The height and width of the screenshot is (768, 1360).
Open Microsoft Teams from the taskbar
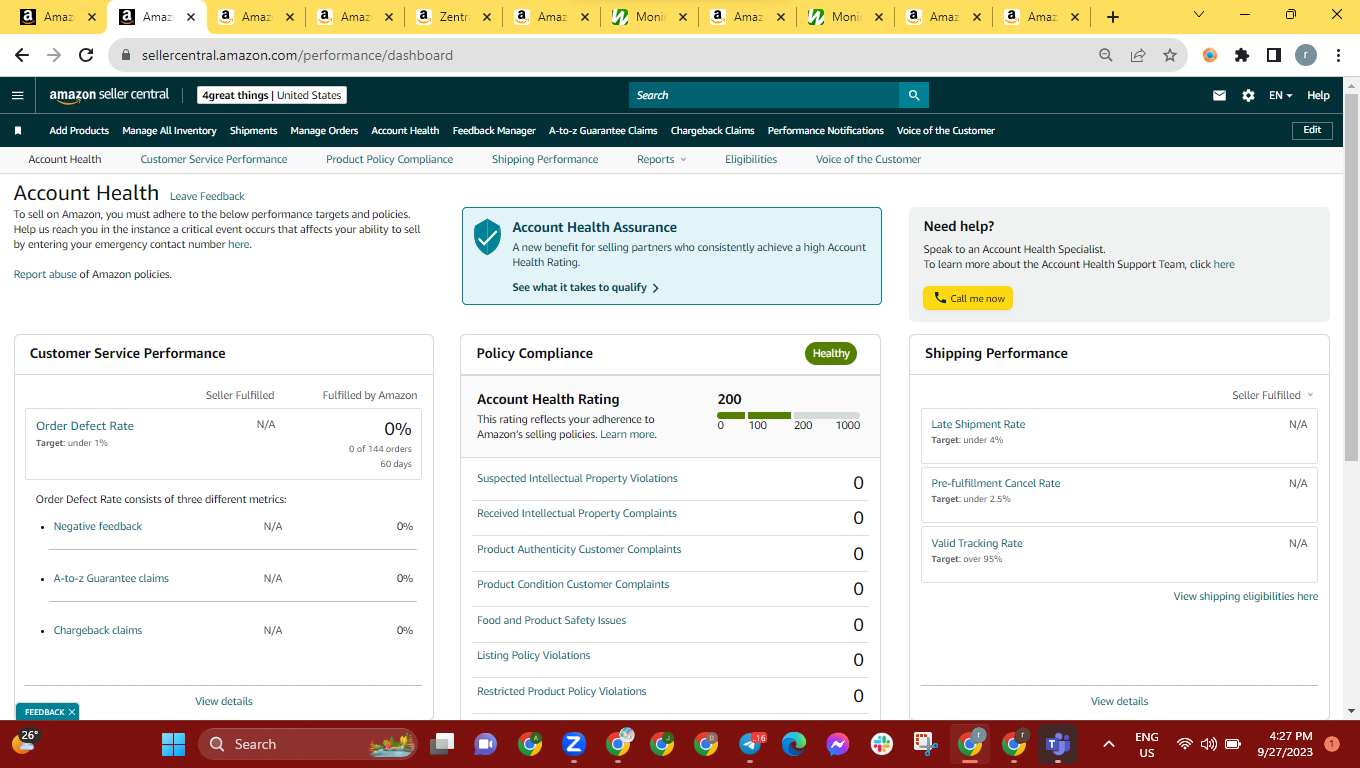coord(1057,744)
